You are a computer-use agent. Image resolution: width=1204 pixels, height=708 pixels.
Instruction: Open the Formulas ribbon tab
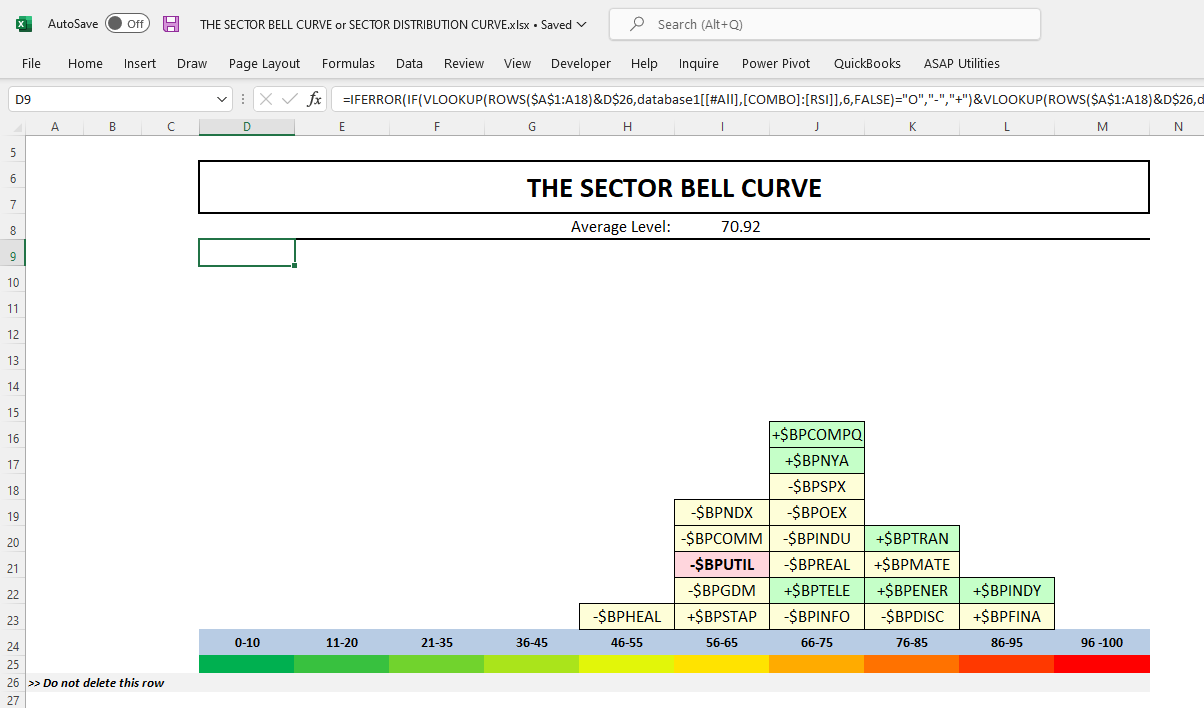tap(348, 63)
